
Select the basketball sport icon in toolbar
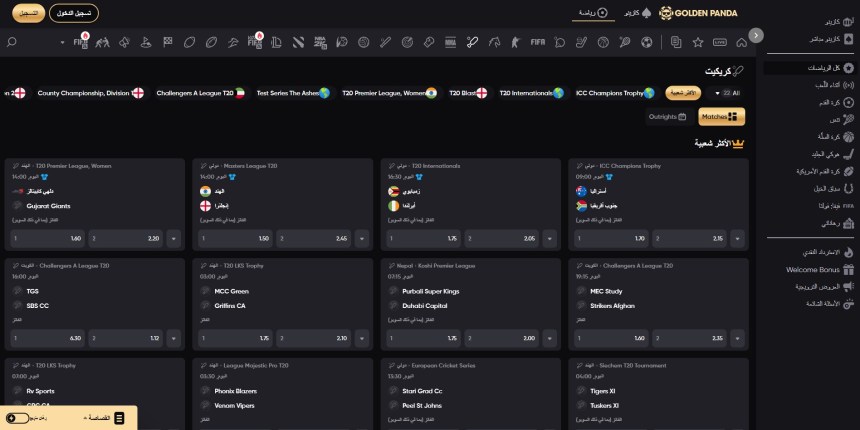tap(603, 42)
